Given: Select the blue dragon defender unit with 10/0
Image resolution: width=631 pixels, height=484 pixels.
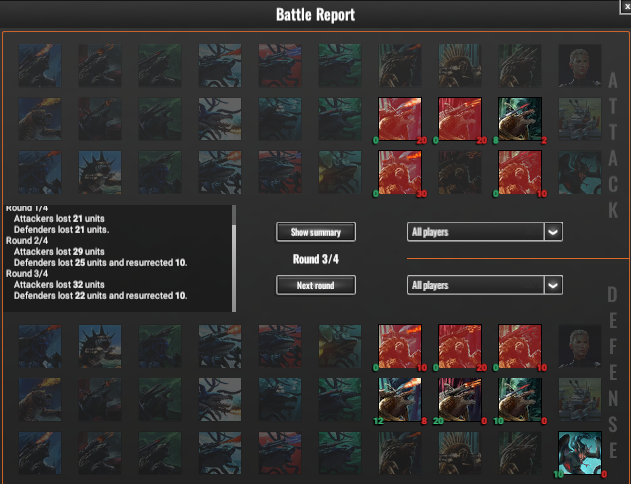Looking at the screenshot, I should (579, 453).
